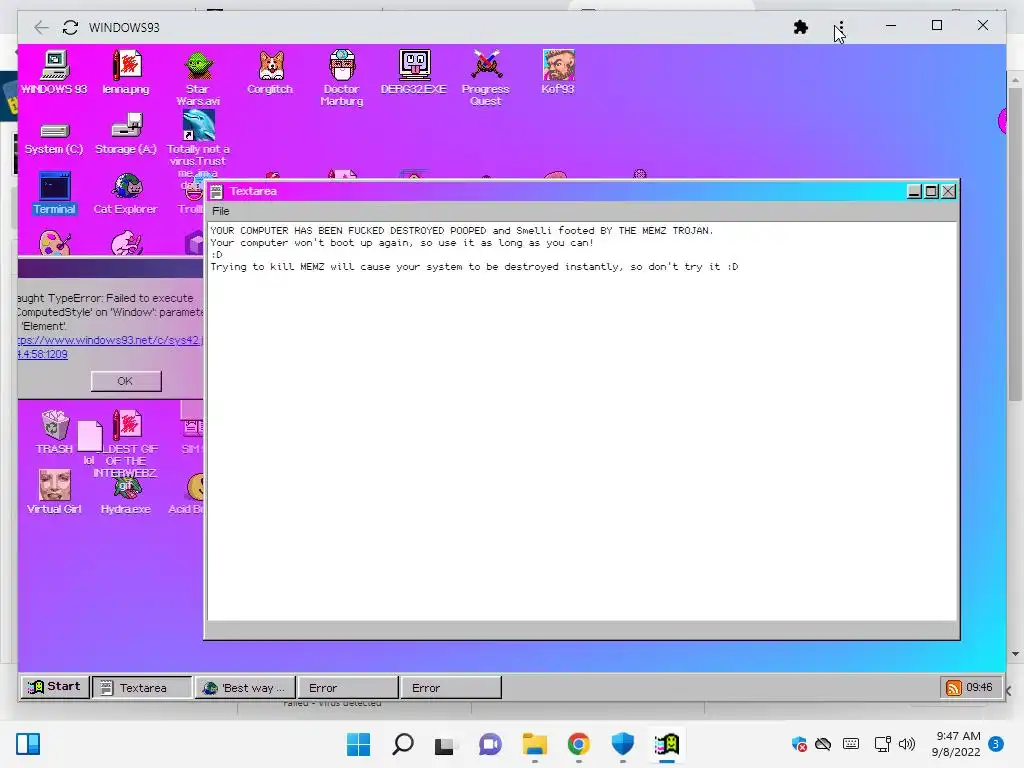Reload the WINDOWS93 page

click(x=71, y=27)
